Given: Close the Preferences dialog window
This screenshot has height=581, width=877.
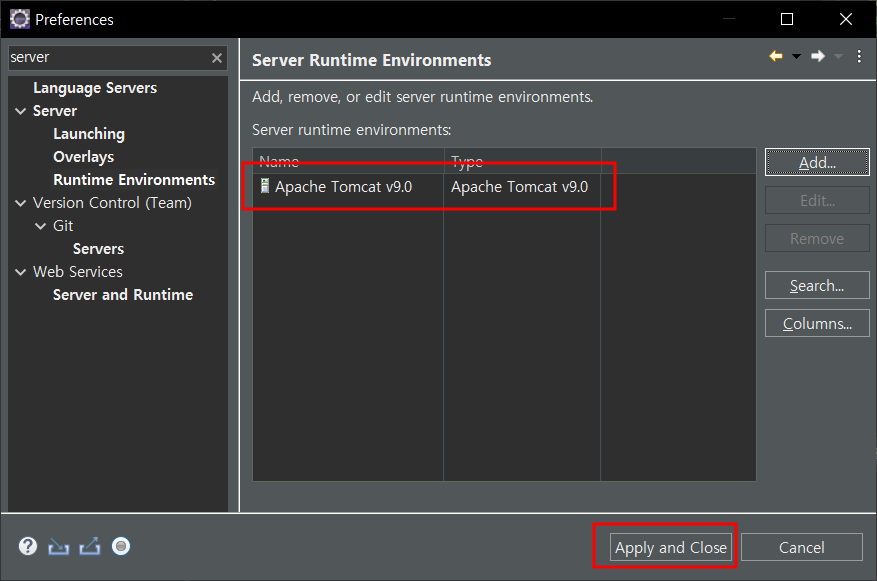Looking at the screenshot, I should point(846,19).
